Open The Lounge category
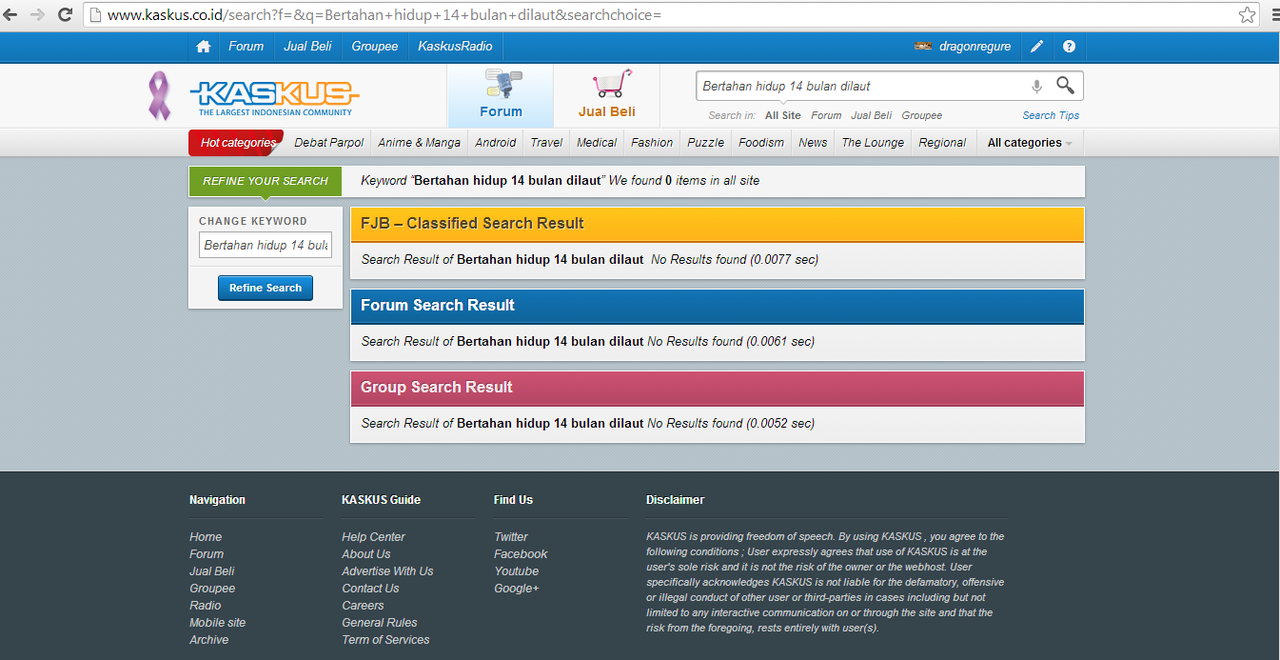1280x660 pixels. click(873, 143)
